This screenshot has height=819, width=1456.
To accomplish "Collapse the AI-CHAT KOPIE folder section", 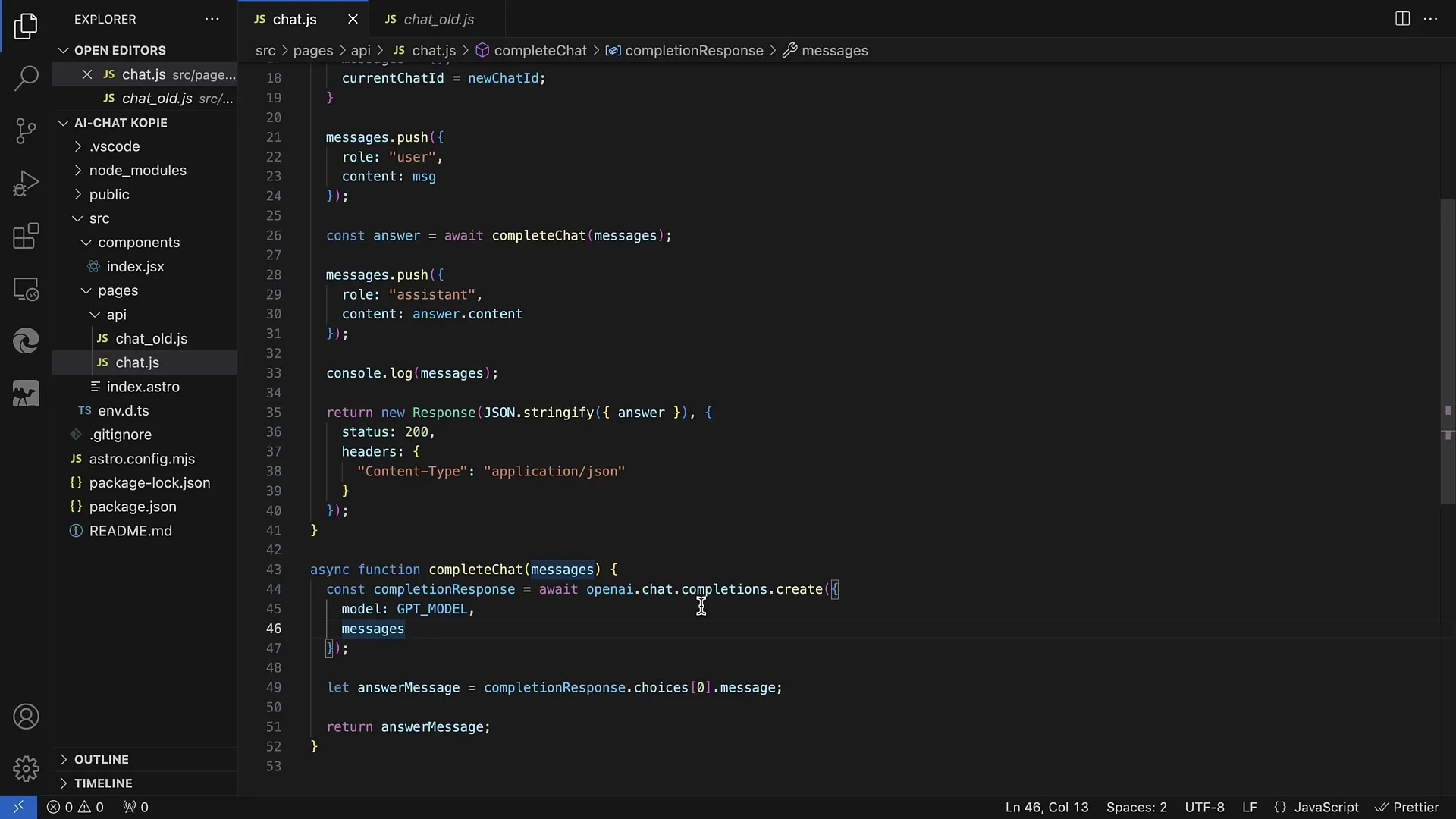I will (63, 123).
